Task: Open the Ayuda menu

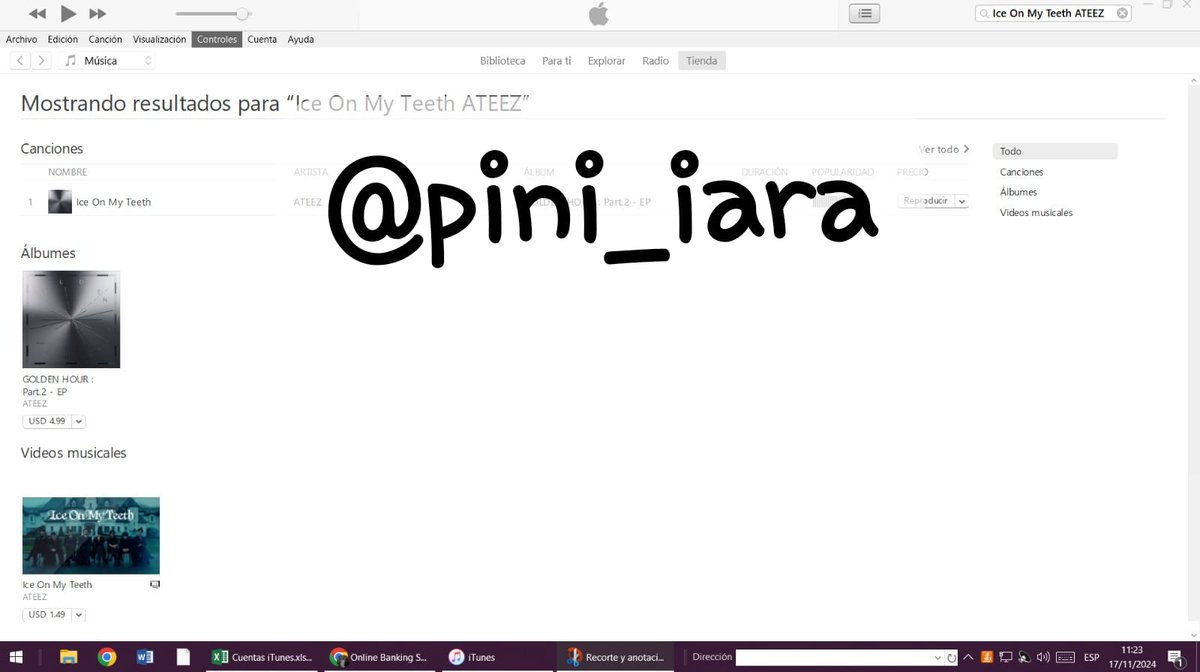Action: (300, 40)
